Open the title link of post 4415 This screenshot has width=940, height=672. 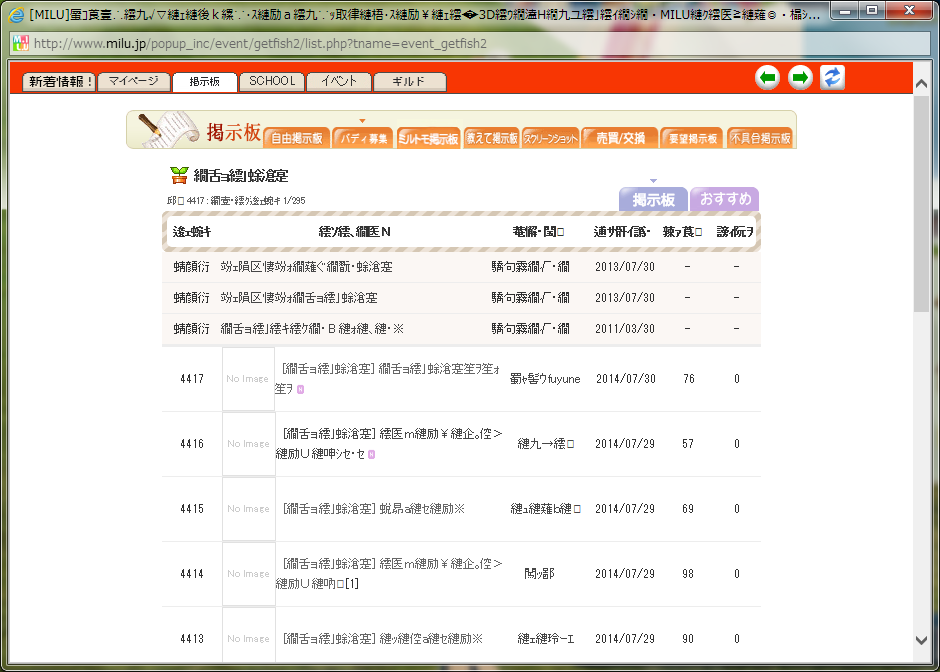(x=374, y=509)
